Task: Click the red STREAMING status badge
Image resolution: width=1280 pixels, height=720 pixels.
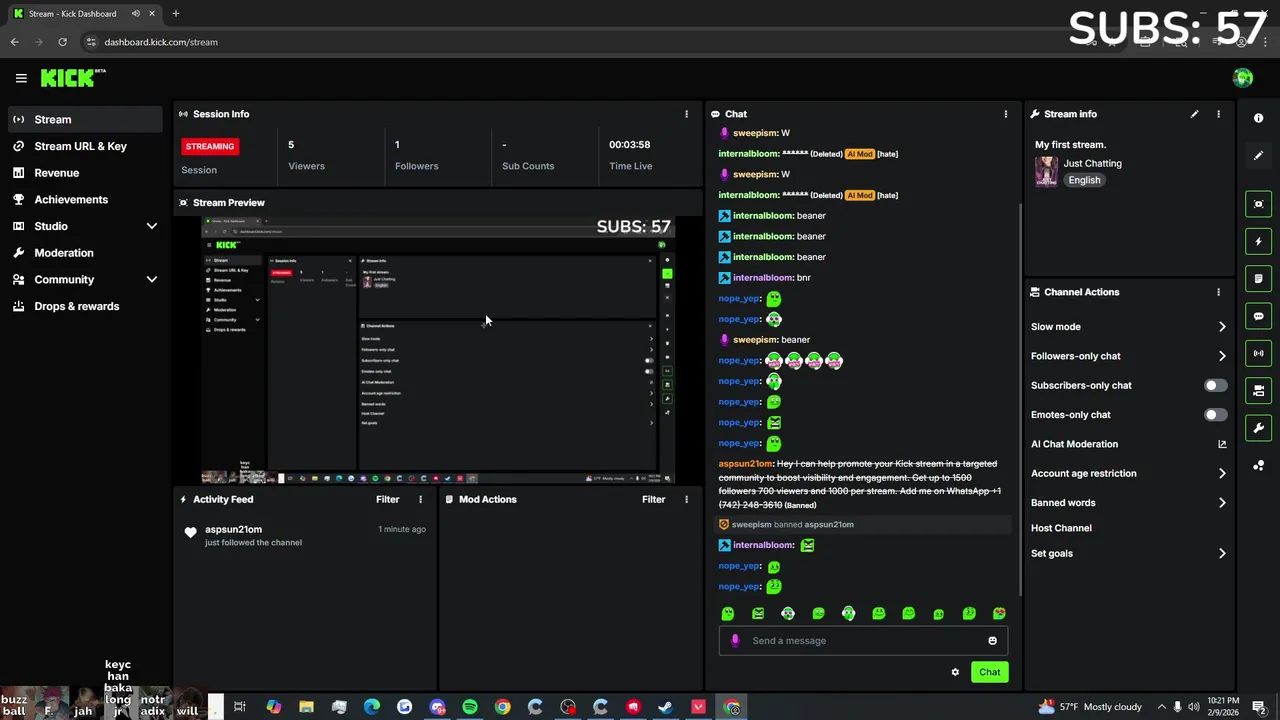Action: (x=209, y=146)
